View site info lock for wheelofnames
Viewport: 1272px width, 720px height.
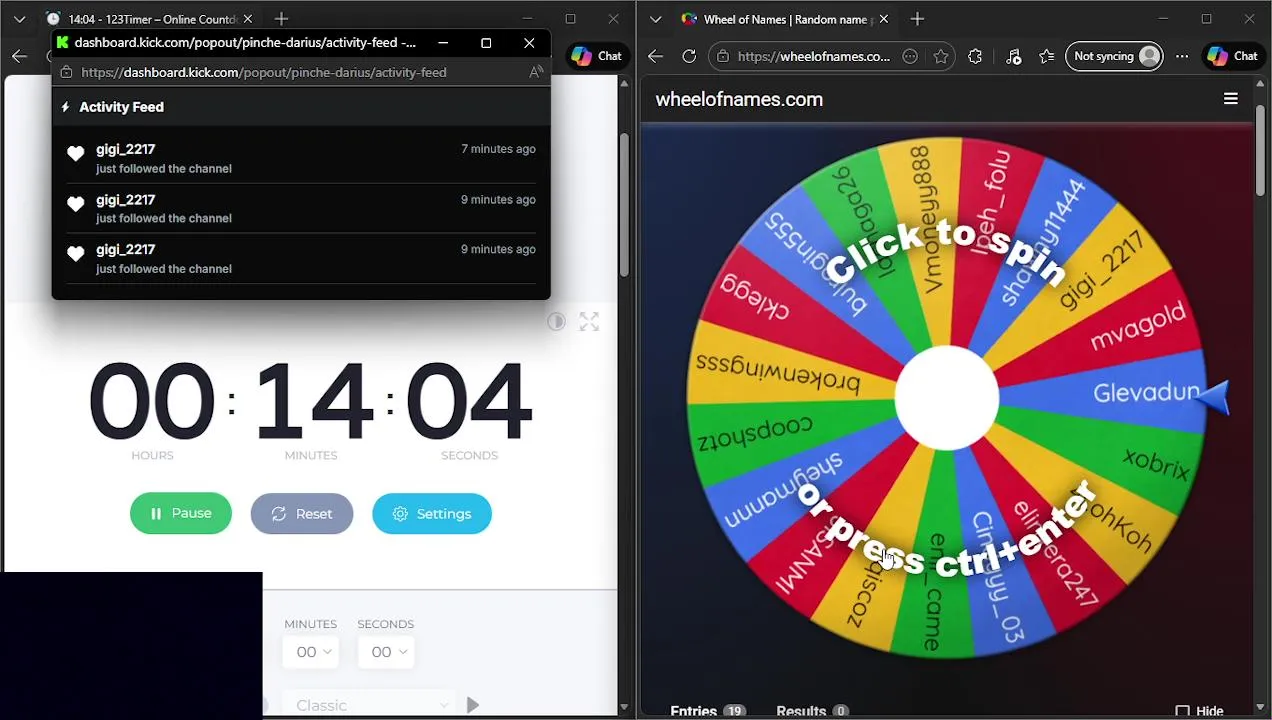(723, 56)
